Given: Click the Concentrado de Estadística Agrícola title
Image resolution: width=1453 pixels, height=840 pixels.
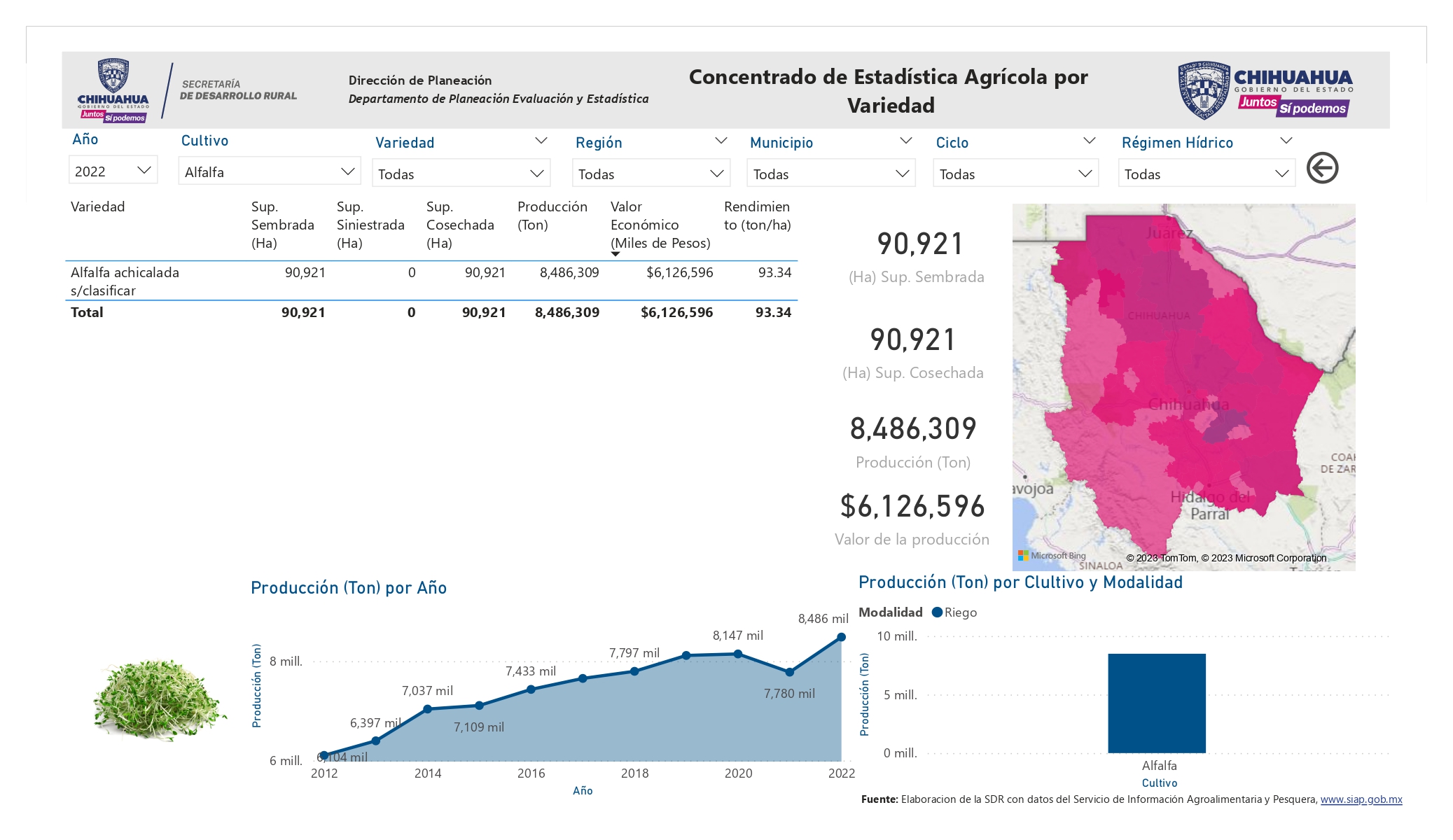Looking at the screenshot, I should (x=889, y=91).
